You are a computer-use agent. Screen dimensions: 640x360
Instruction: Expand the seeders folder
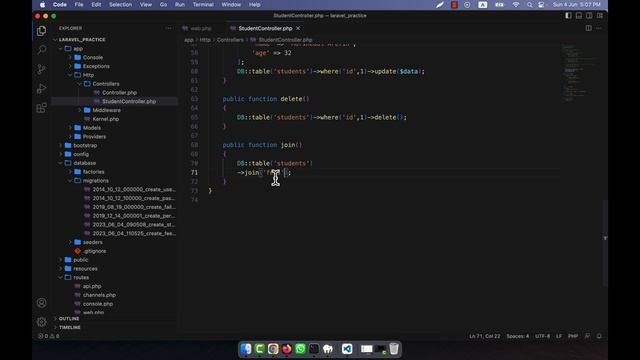click(x=93, y=242)
